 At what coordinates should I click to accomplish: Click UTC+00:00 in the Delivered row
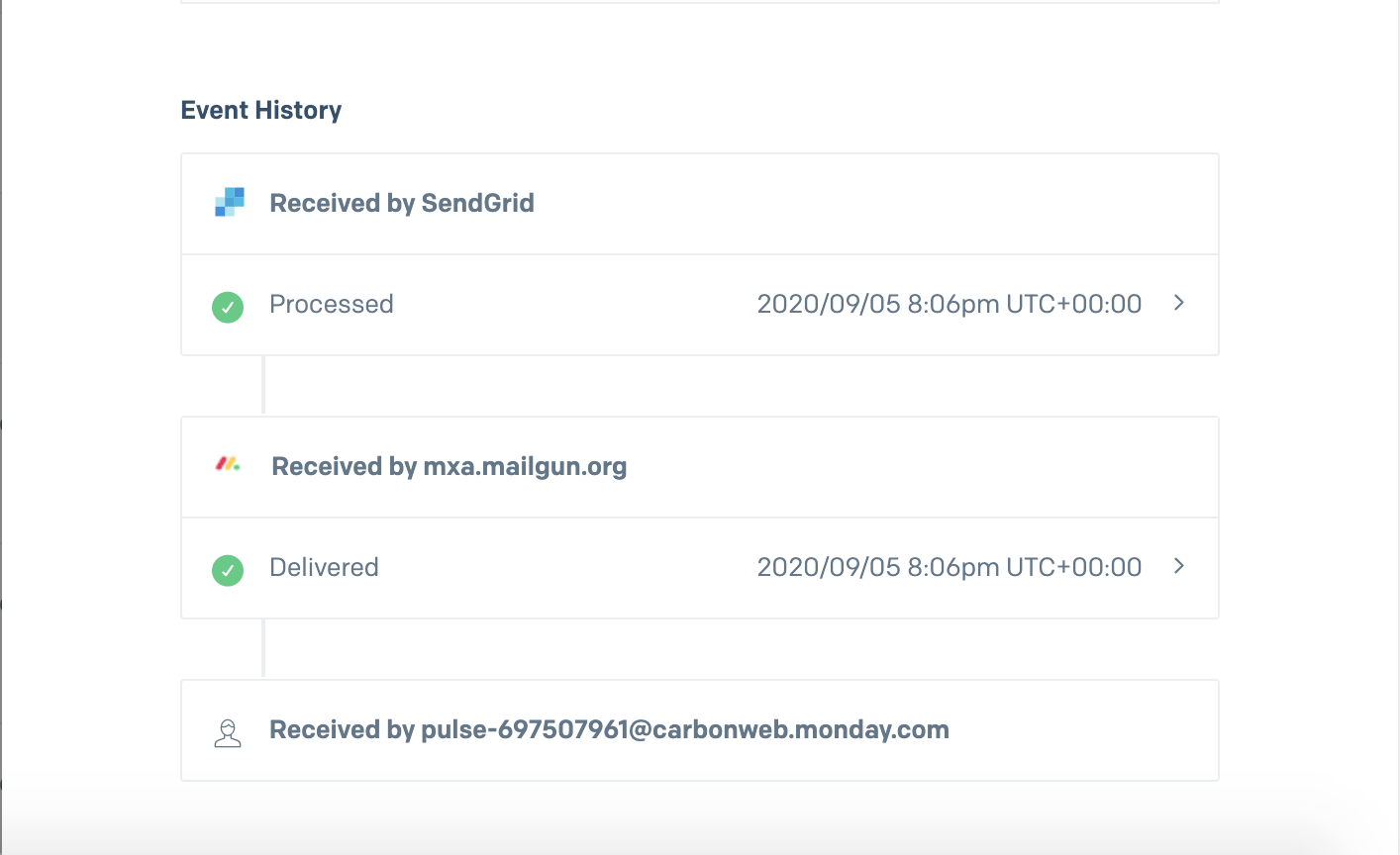(x=1074, y=567)
